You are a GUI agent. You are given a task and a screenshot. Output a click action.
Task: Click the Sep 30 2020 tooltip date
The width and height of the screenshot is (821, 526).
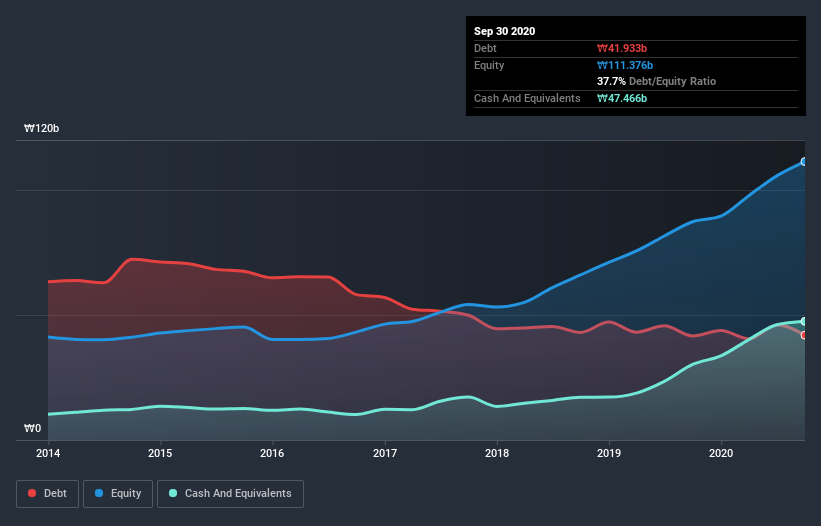tap(504, 31)
